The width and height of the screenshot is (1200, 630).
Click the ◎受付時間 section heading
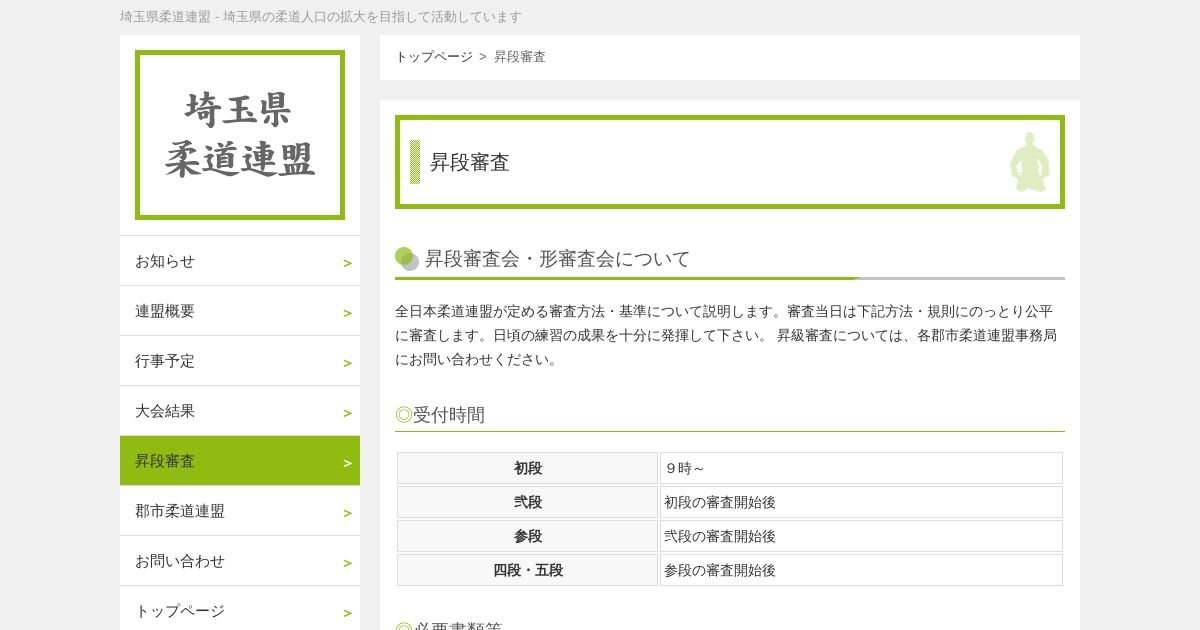click(440, 414)
